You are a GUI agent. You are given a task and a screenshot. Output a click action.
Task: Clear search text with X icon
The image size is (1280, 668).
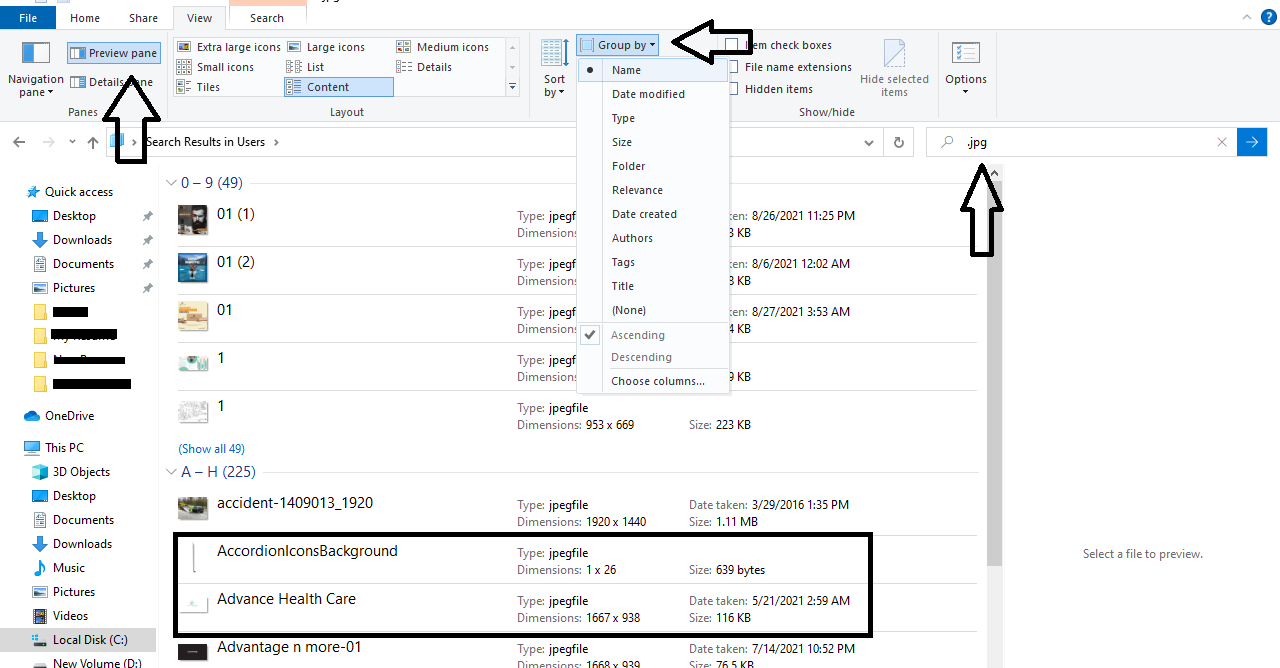1221,143
